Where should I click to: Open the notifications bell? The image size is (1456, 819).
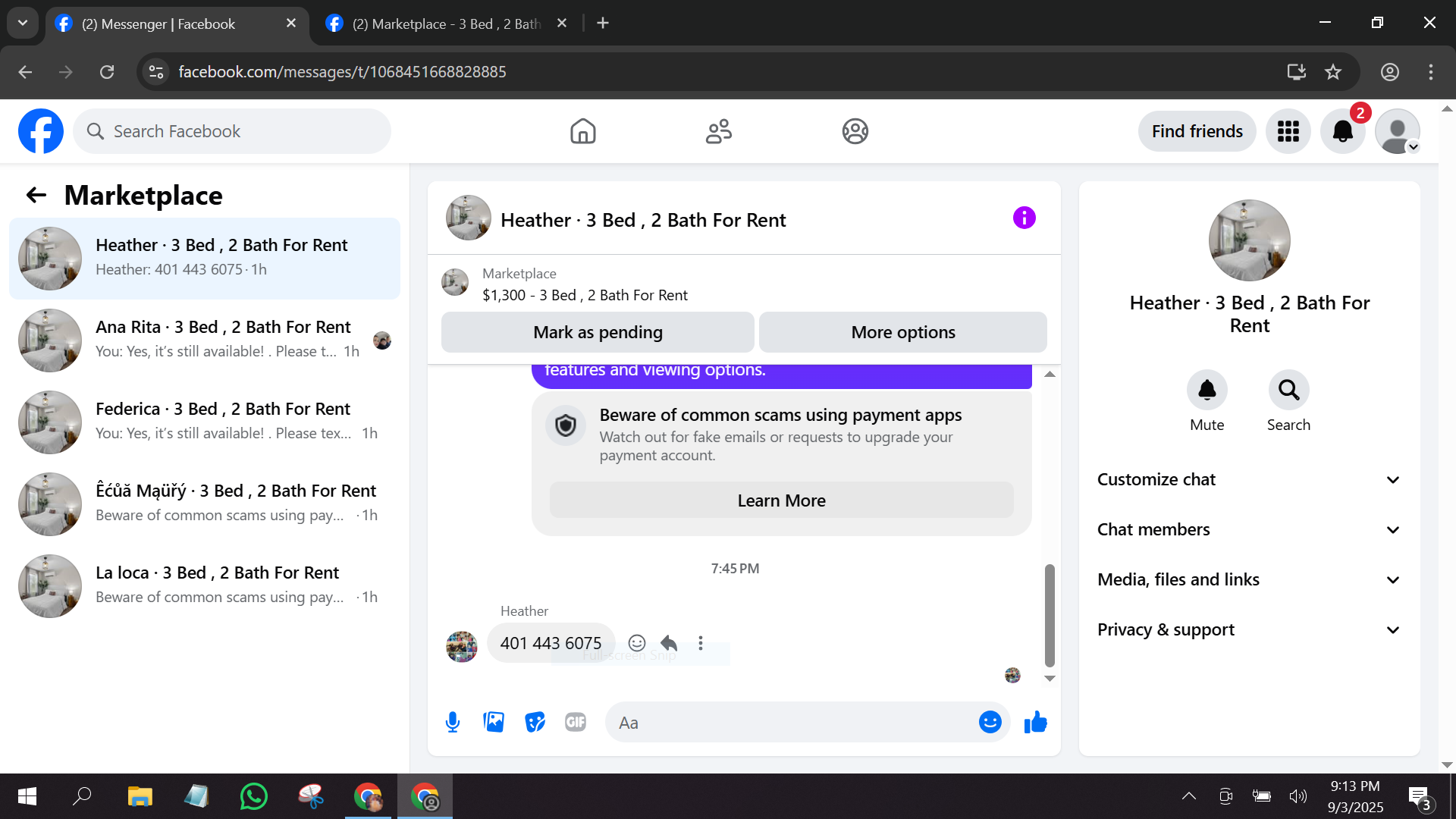click(x=1342, y=131)
